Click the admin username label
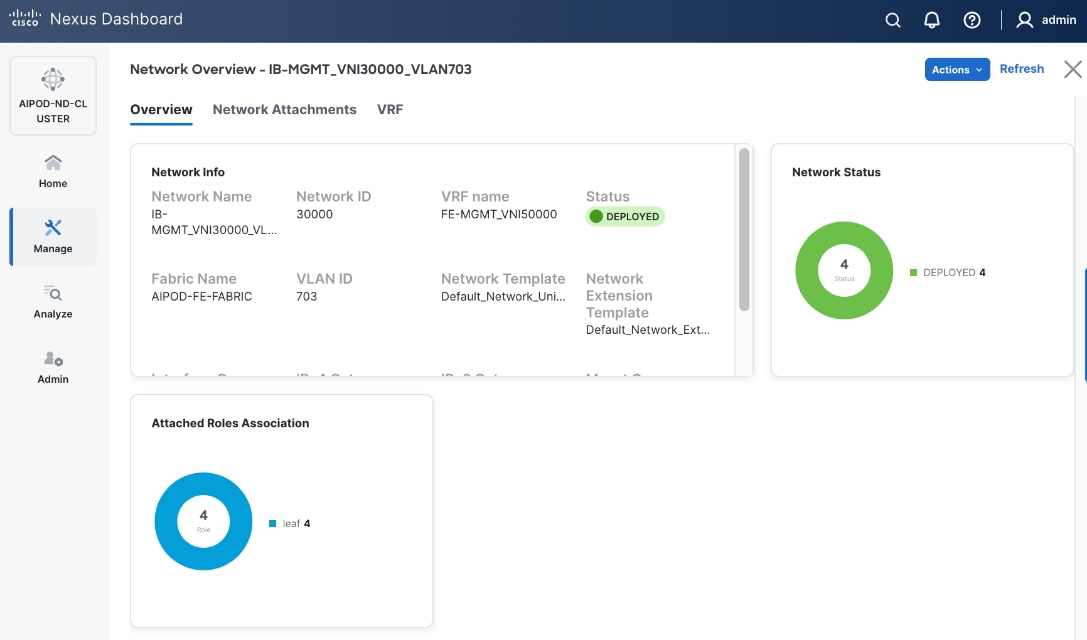 (1059, 20)
